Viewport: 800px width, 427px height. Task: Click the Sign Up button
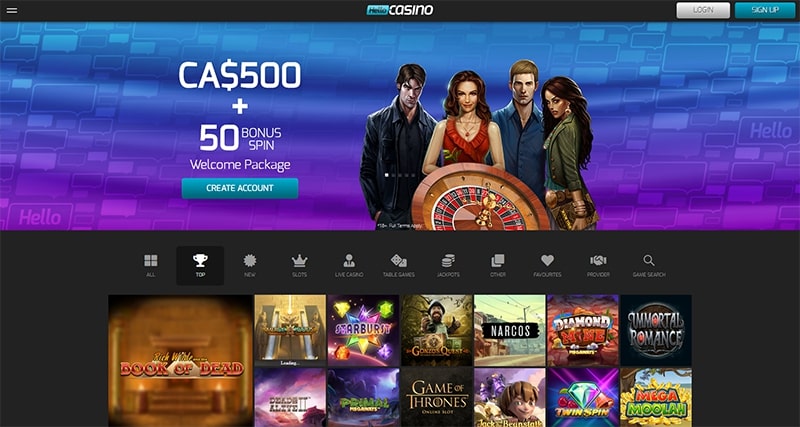click(x=765, y=10)
